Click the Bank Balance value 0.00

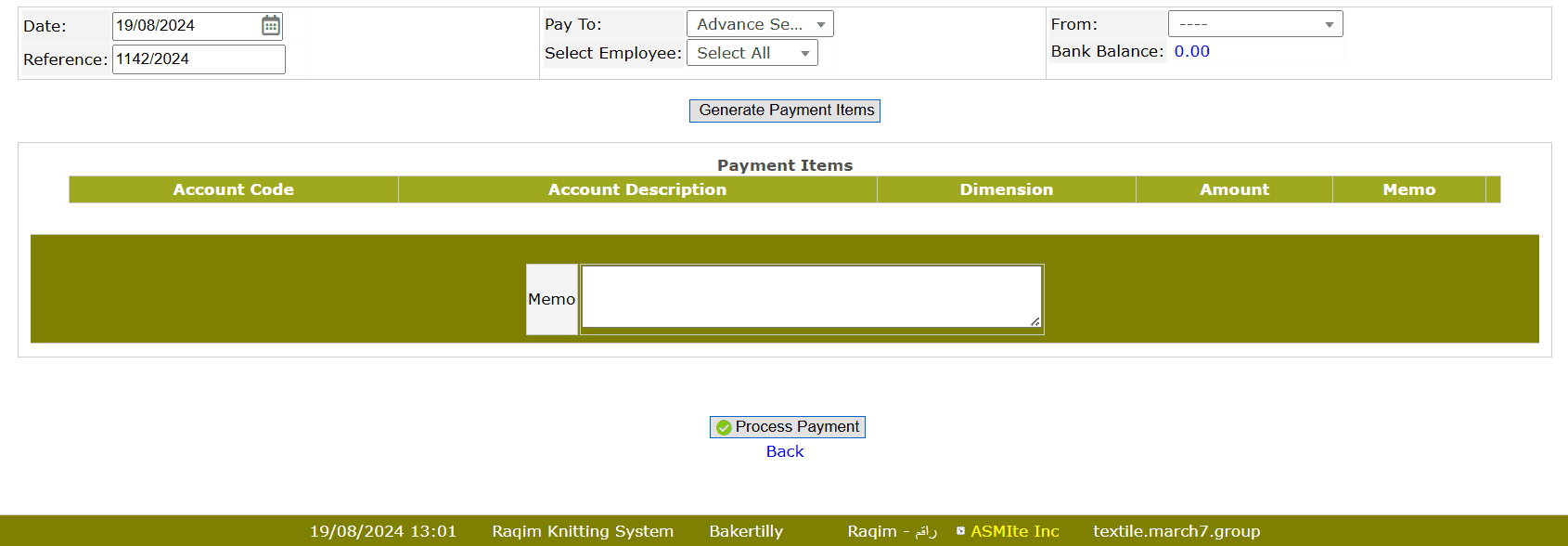[1191, 52]
